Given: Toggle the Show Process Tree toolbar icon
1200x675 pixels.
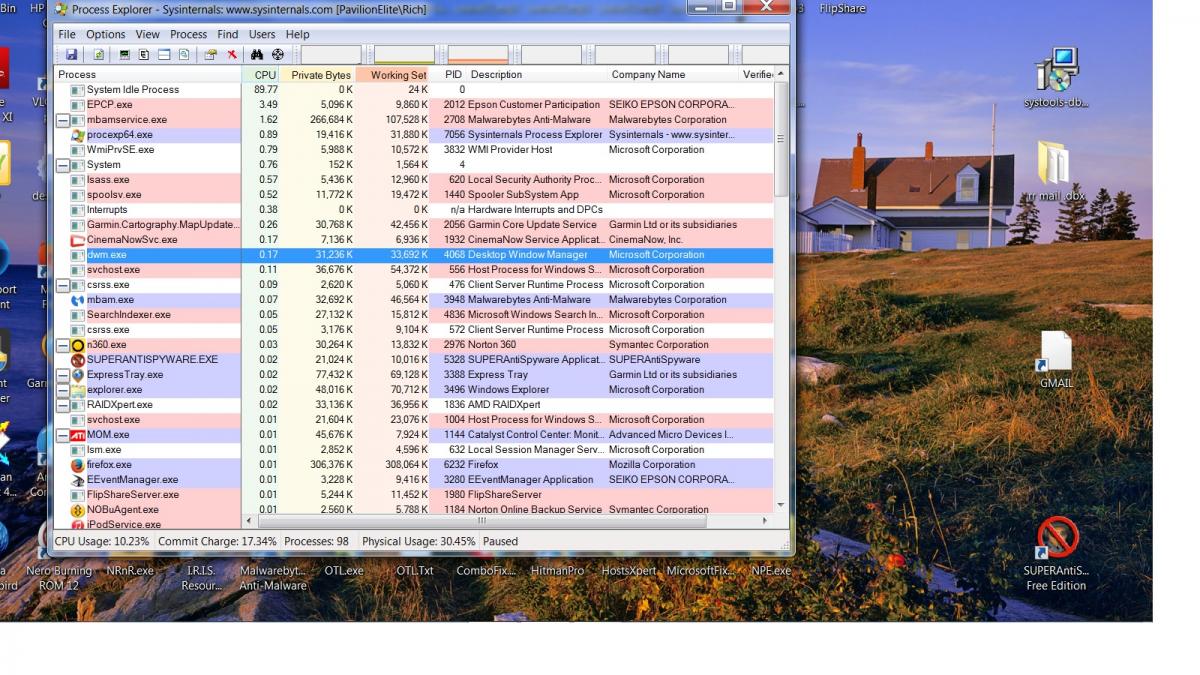Looking at the screenshot, I should pos(144,54).
